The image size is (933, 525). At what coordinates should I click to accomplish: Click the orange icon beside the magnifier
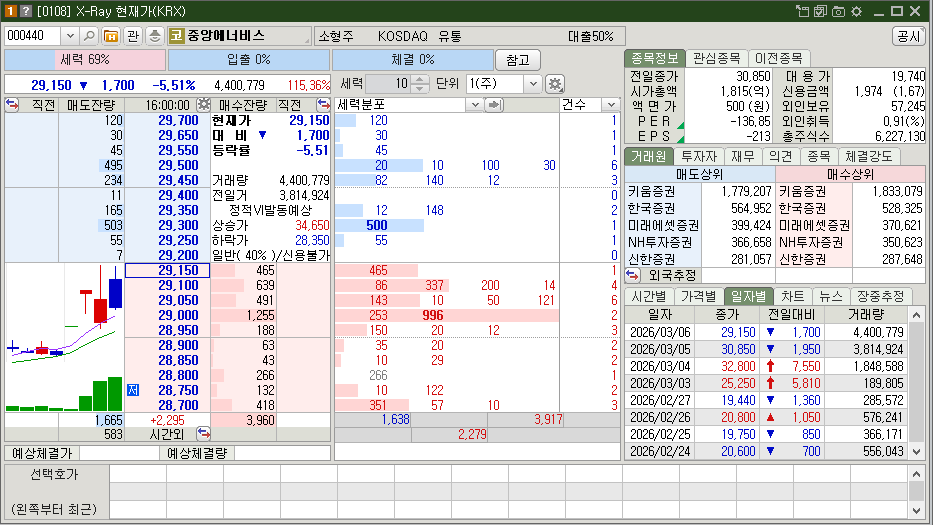tap(110, 35)
